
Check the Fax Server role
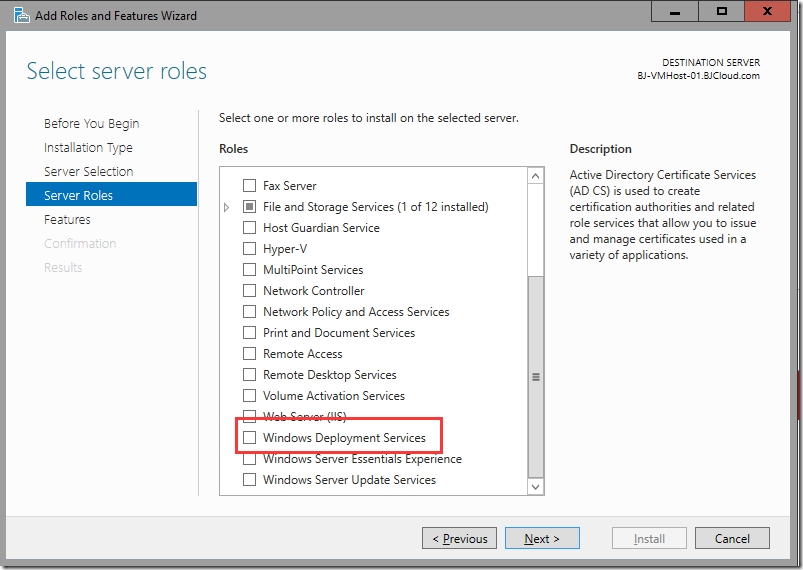click(249, 185)
